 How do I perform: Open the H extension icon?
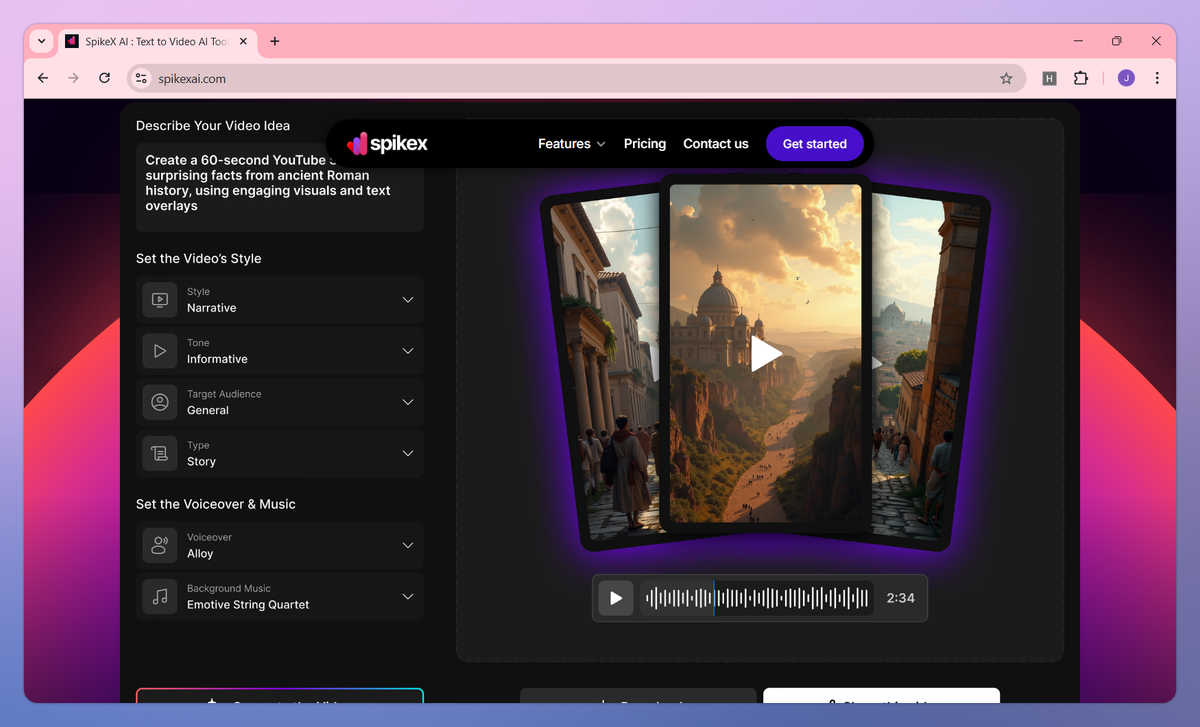pyautogui.click(x=1049, y=78)
